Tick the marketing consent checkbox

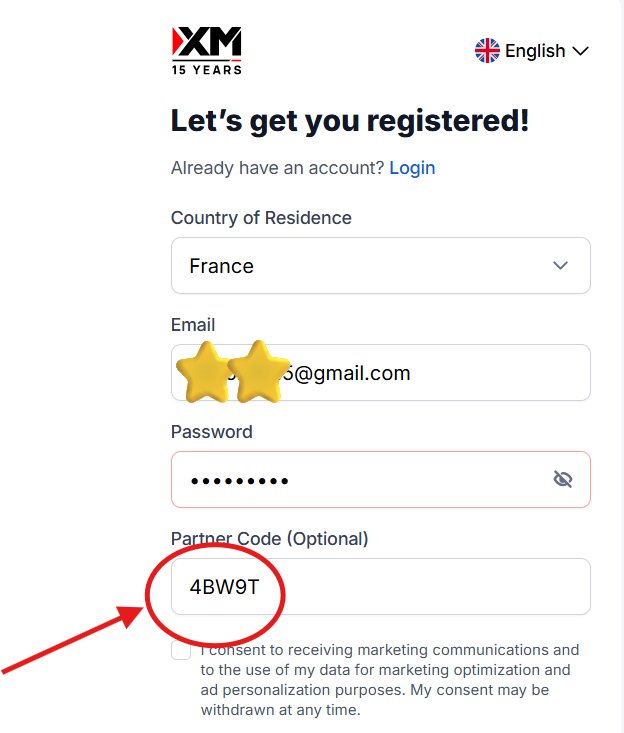(181, 651)
